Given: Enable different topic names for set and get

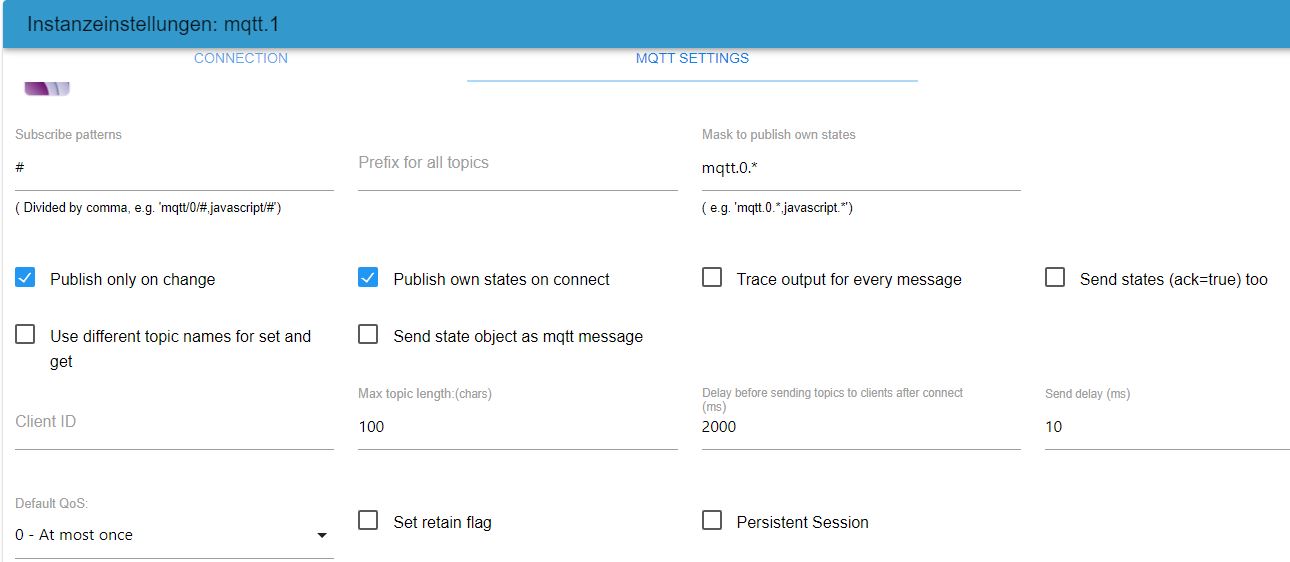Looking at the screenshot, I should pyautogui.click(x=26, y=335).
